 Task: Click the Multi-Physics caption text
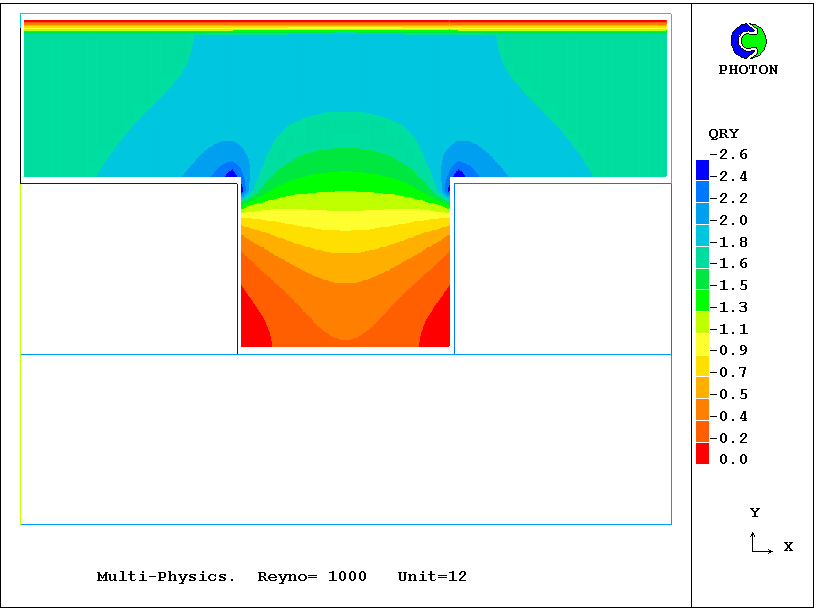pos(166,577)
